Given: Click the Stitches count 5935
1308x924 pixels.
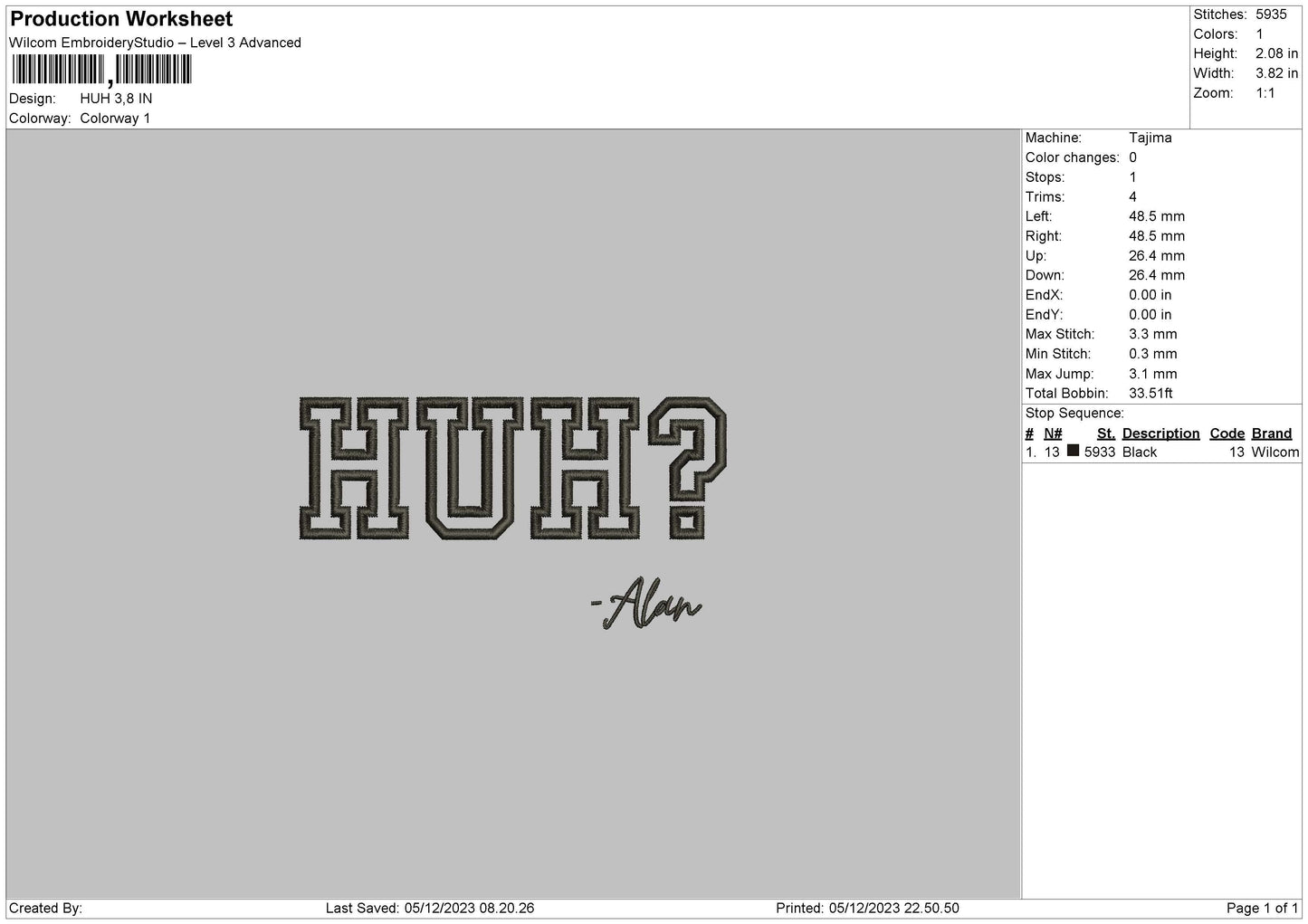Looking at the screenshot, I should tap(1272, 14).
